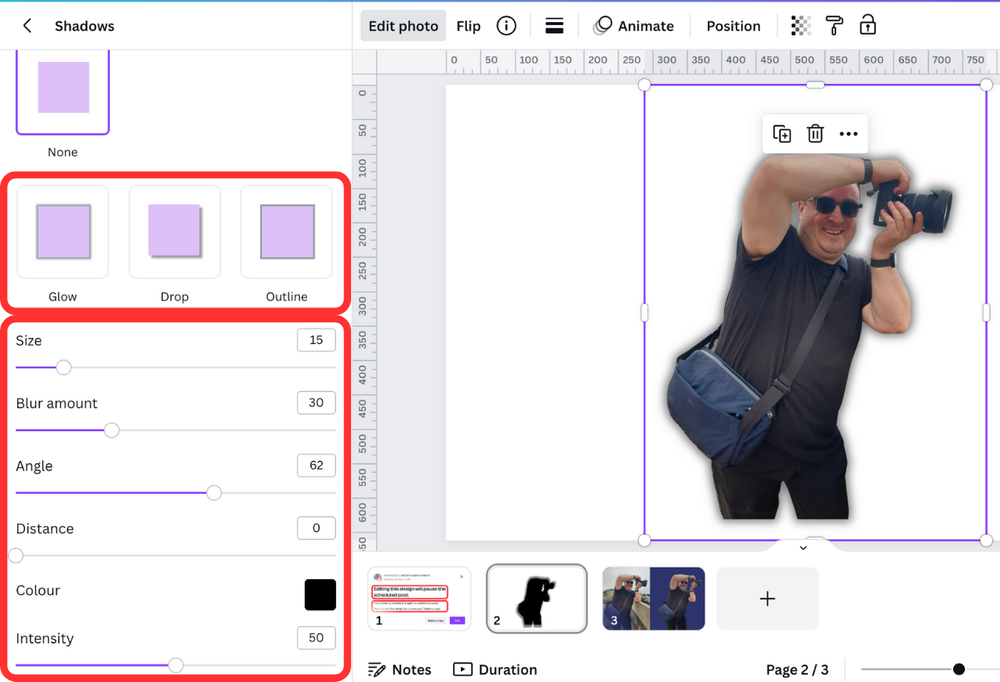Open the hamburger menu in the toolbar
The height and width of the screenshot is (682, 1000).
[x=554, y=25]
